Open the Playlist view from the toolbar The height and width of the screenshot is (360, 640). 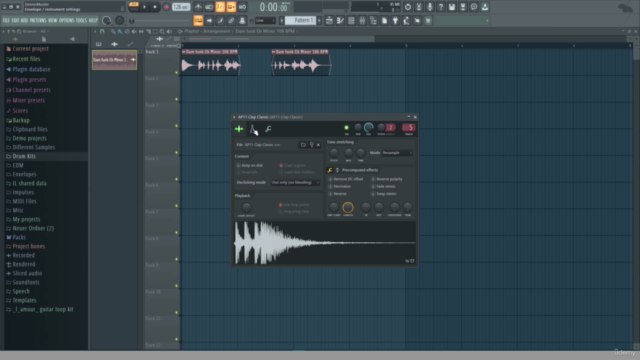coord(329,20)
